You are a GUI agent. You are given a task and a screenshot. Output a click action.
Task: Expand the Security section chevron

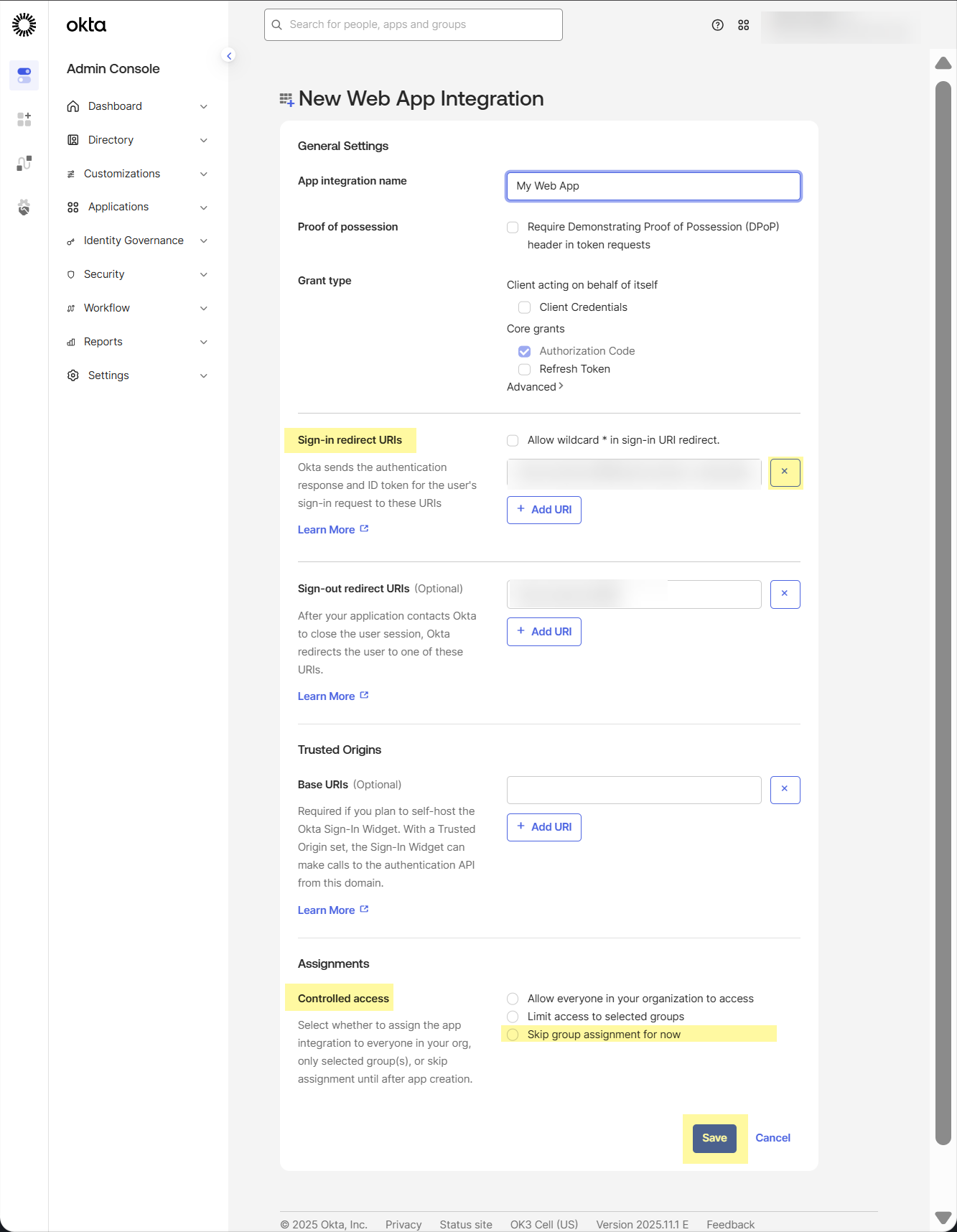click(204, 274)
